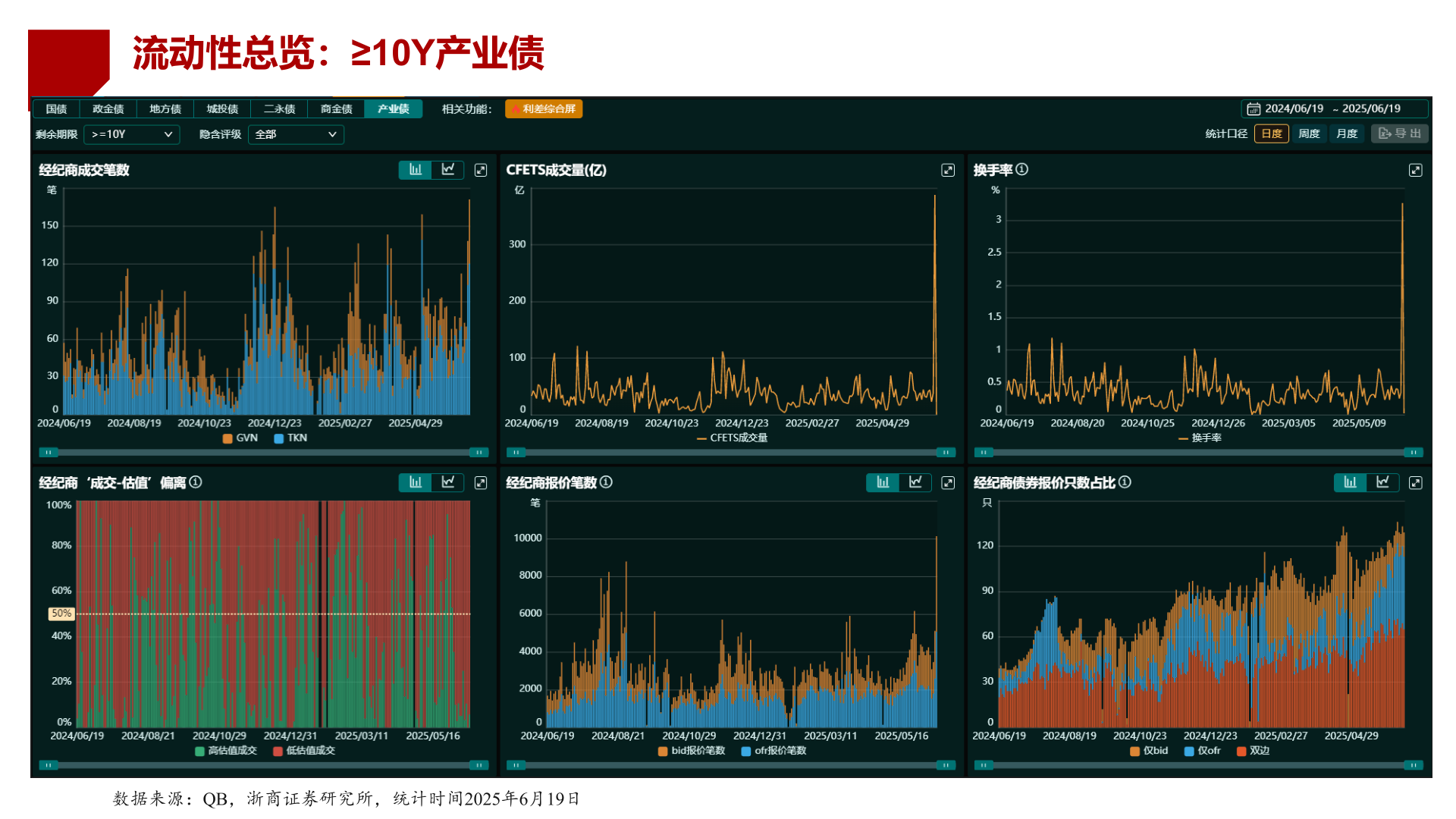Click left handle of CFETS成交量 range slider
1456x819 pixels.
(x=516, y=453)
